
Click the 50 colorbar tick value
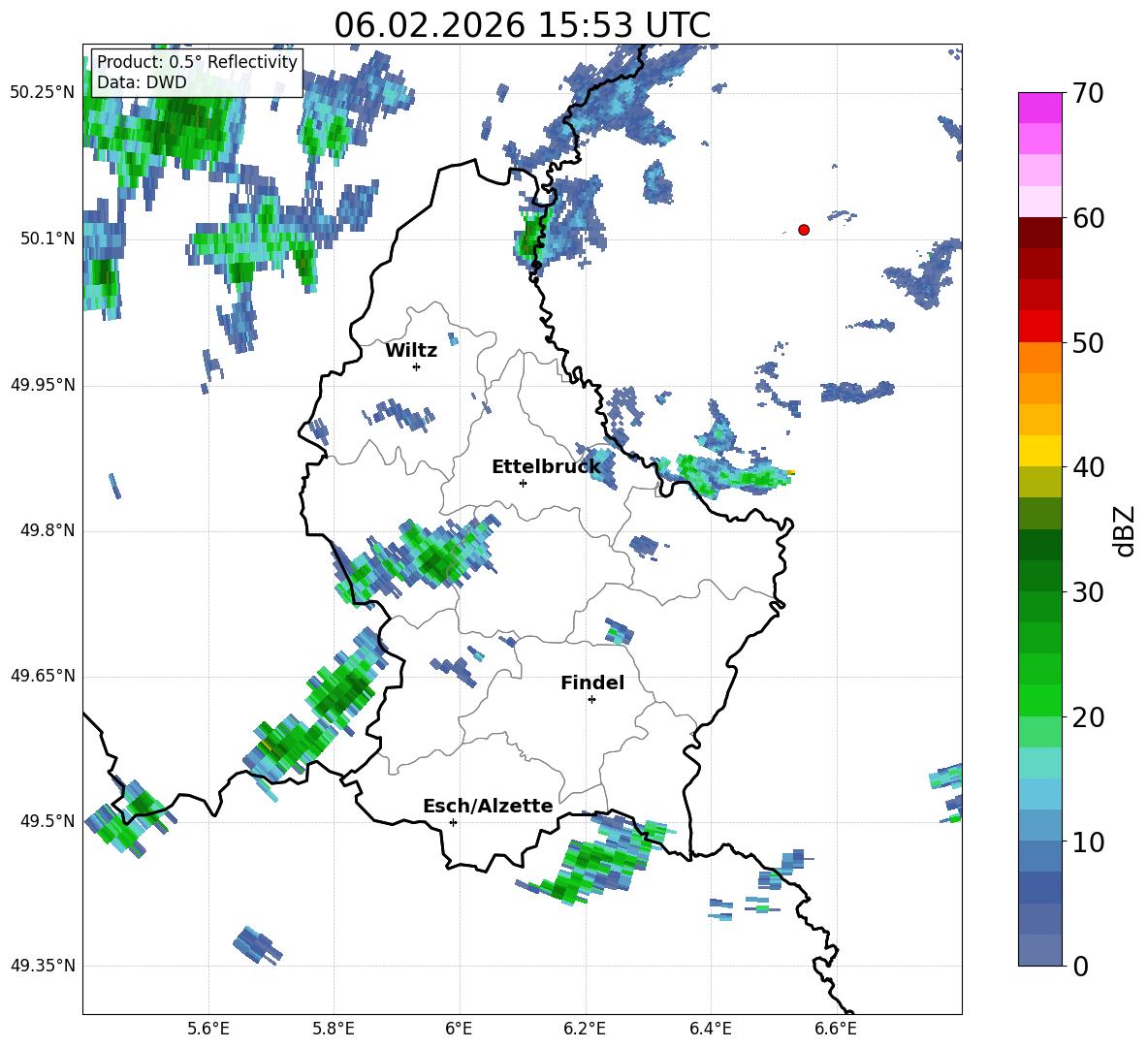pyautogui.click(x=1088, y=343)
